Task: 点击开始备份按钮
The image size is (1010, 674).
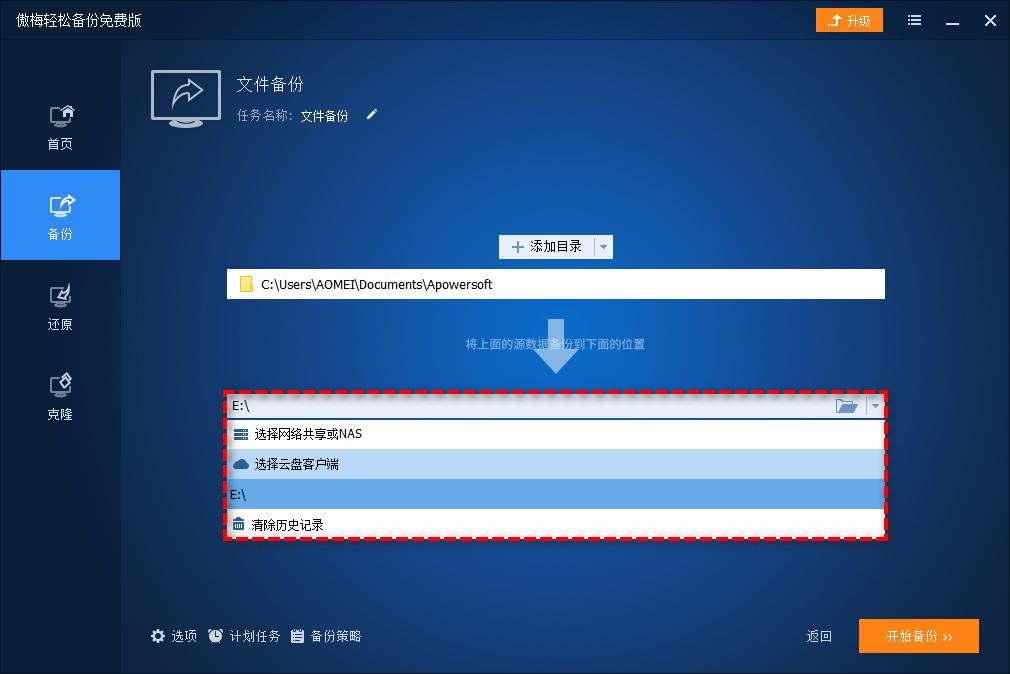Action: pos(918,636)
